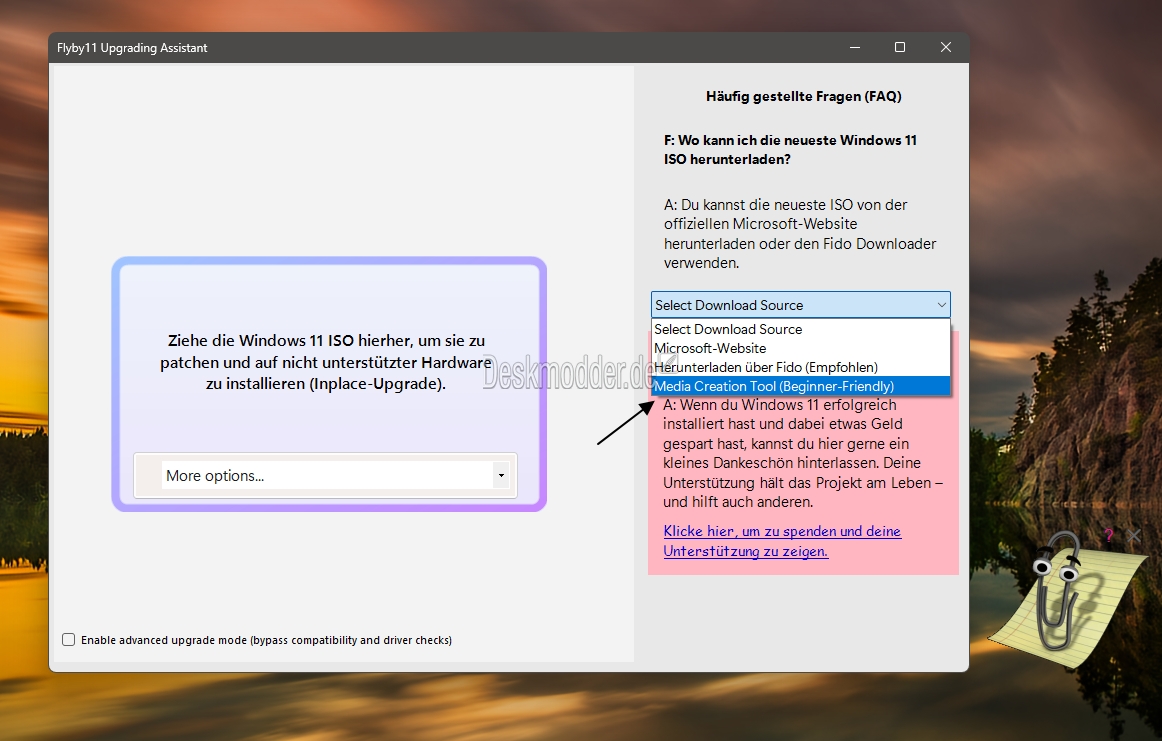Dismiss Clippy with its X icon

pos(1134,535)
